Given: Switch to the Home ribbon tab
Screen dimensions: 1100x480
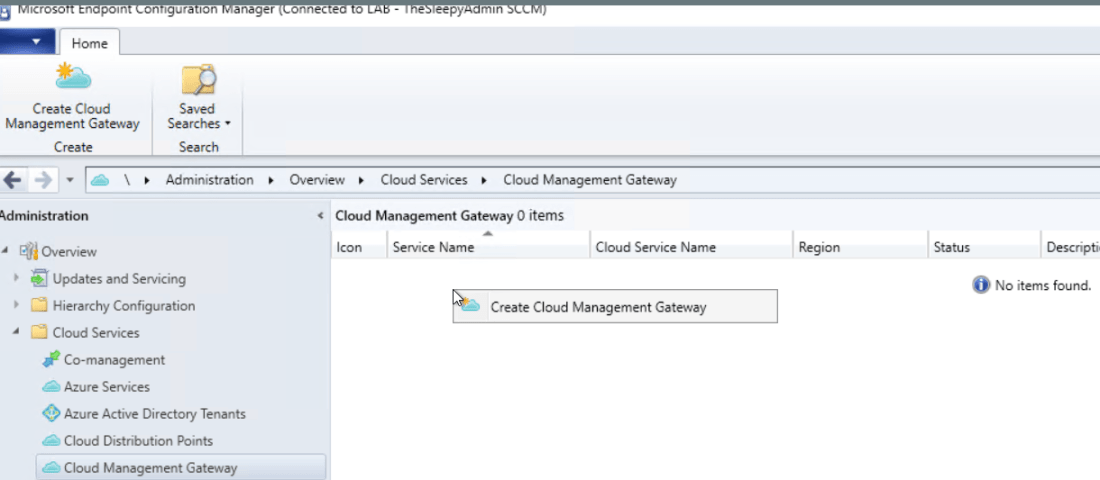Looking at the screenshot, I should coord(90,43).
